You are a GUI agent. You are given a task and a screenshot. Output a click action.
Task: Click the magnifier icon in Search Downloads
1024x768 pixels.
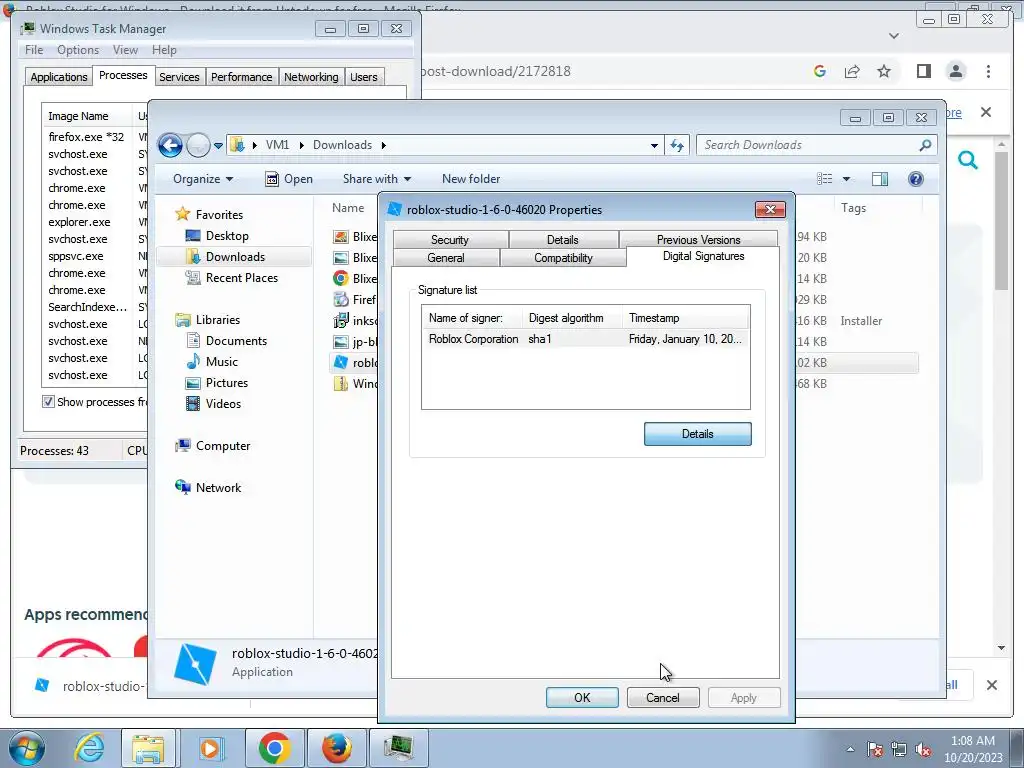pos(925,145)
